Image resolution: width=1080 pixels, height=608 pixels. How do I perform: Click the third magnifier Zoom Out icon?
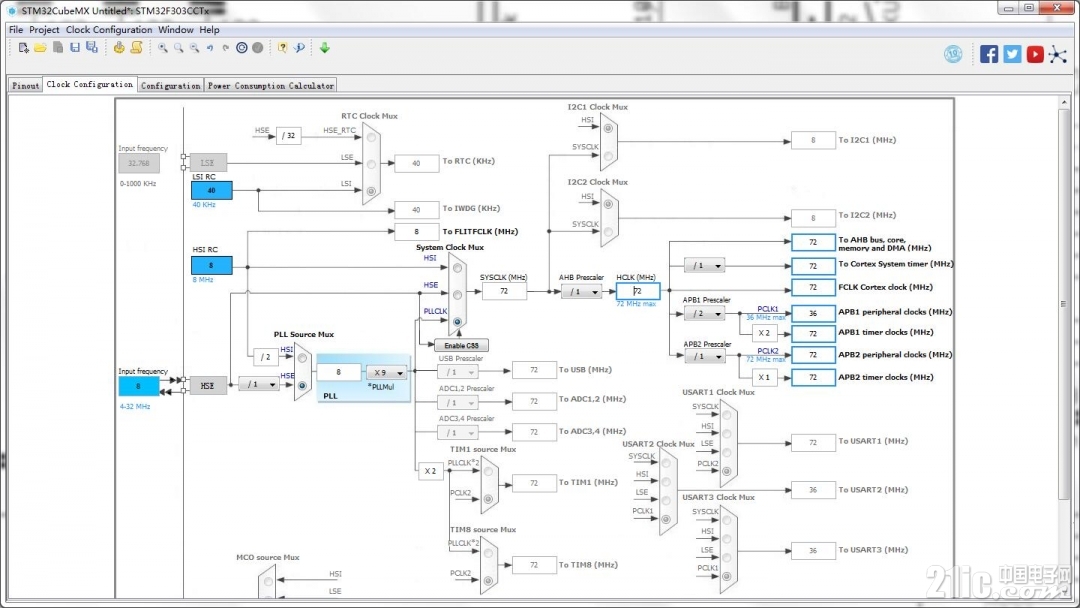coord(194,48)
